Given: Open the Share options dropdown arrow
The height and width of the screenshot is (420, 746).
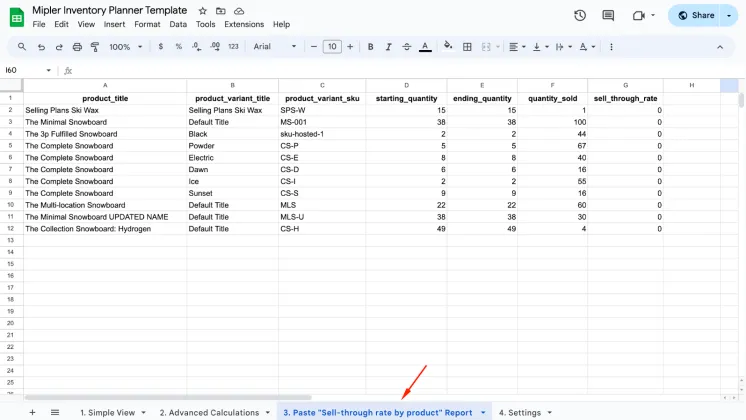Looking at the screenshot, I should (x=729, y=15).
